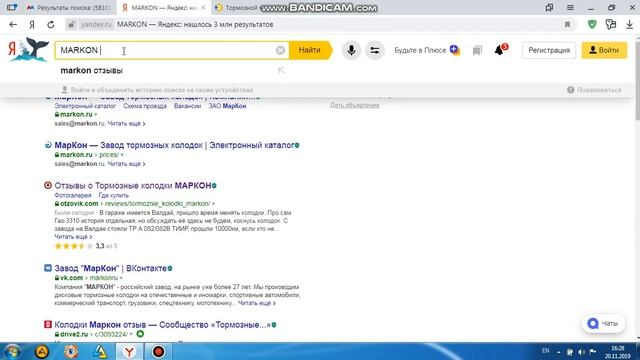This screenshot has height=360, width=640.
Task: Open the downloads arrow icon
Action: point(629,24)
